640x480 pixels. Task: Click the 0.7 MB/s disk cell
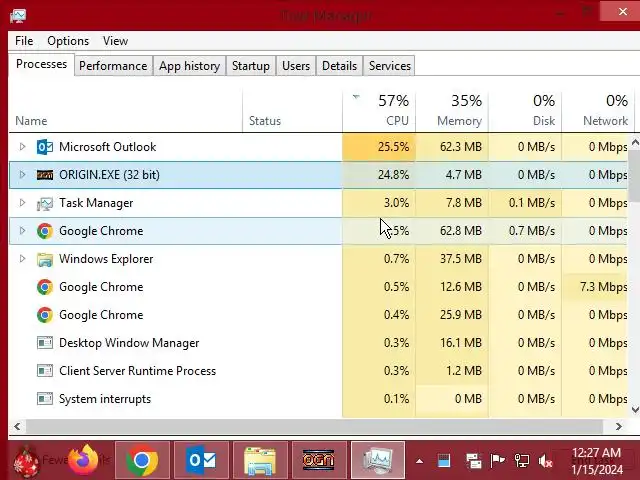pyautogui.click(x=525, y=231)
